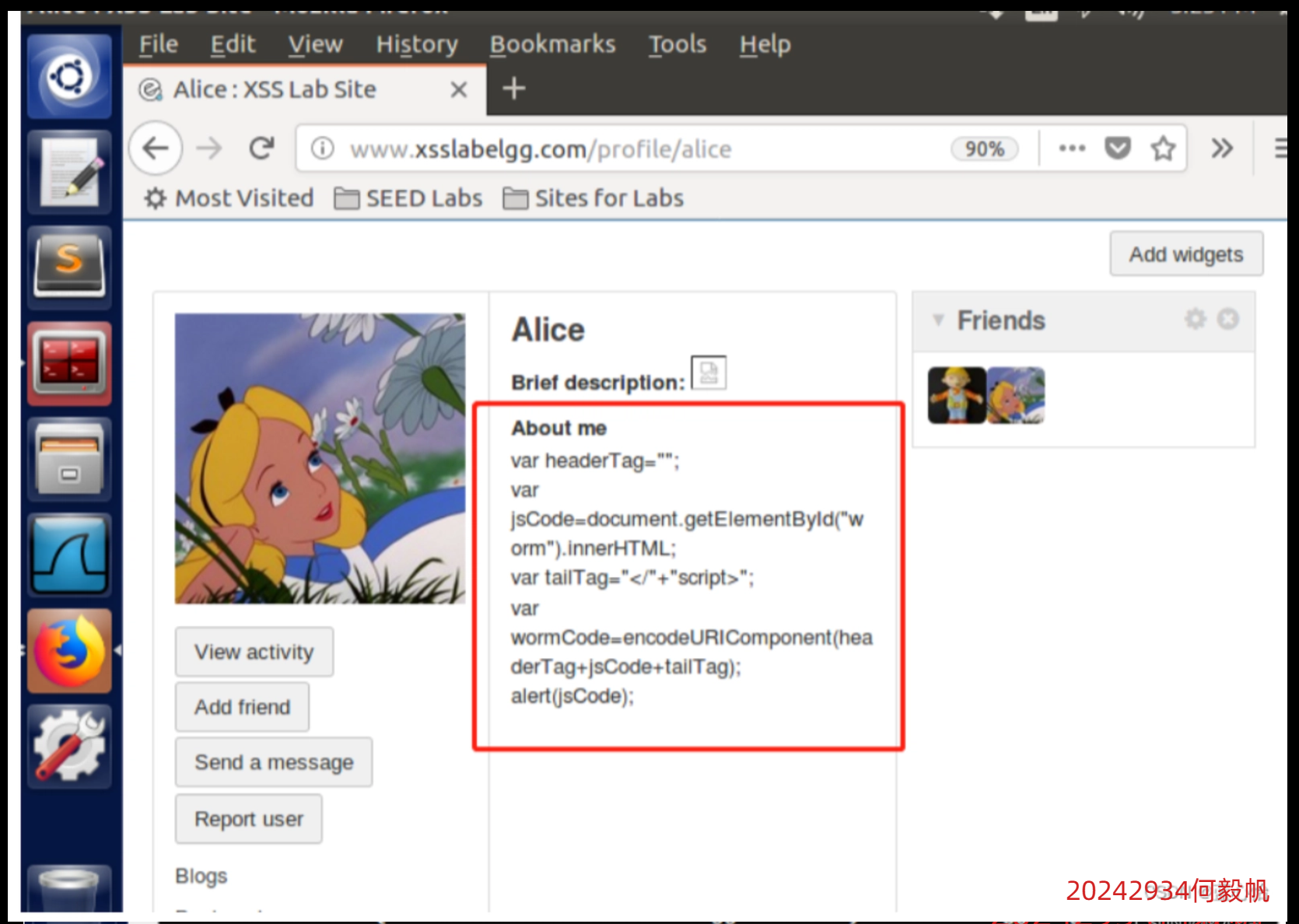Open the File menu
The height and width of the screenshot is (924, 1299).
point(159,44)
